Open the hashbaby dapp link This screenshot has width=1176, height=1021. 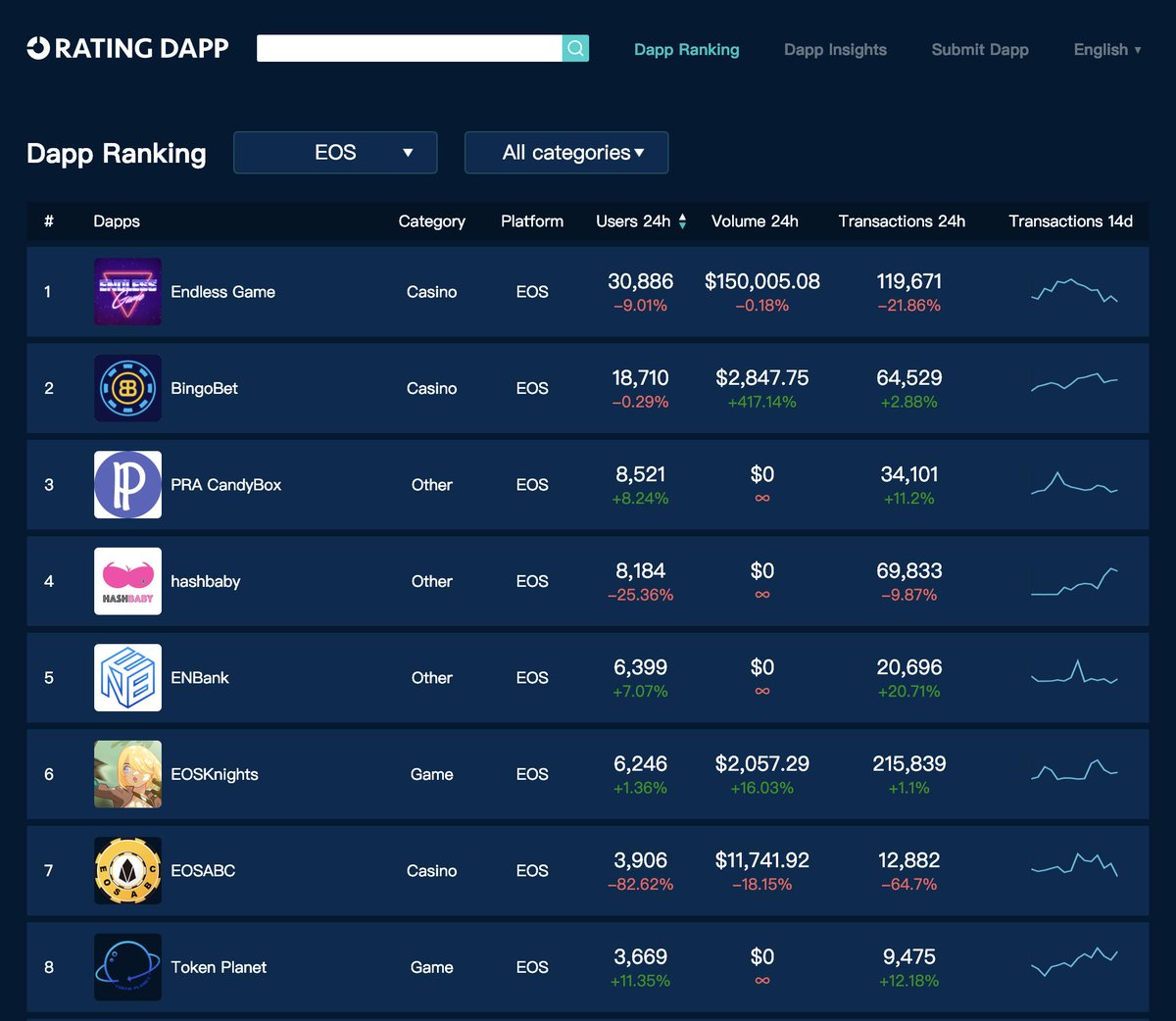(x=205, y=581)
